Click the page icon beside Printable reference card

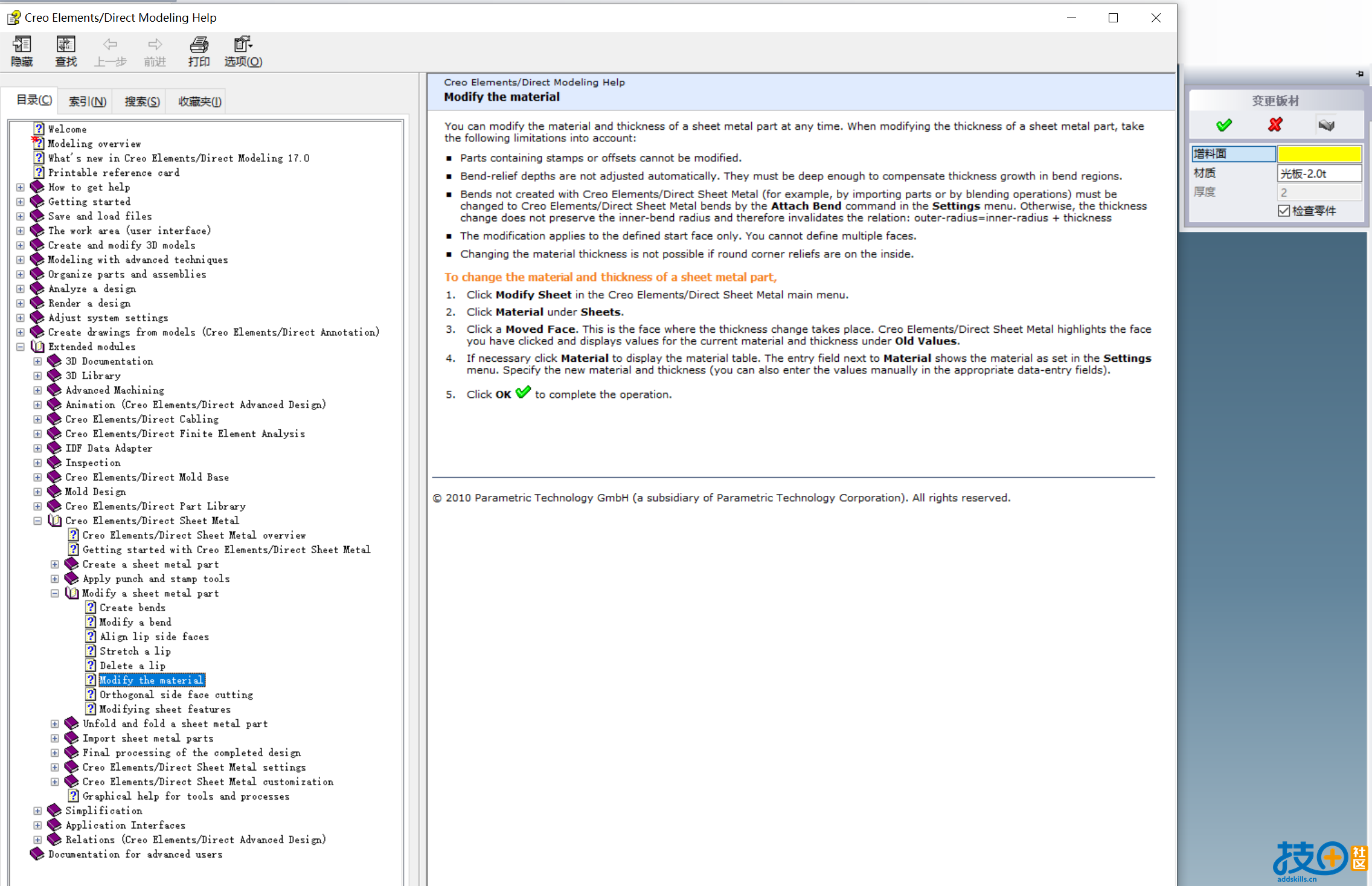(x=39, y=172)
